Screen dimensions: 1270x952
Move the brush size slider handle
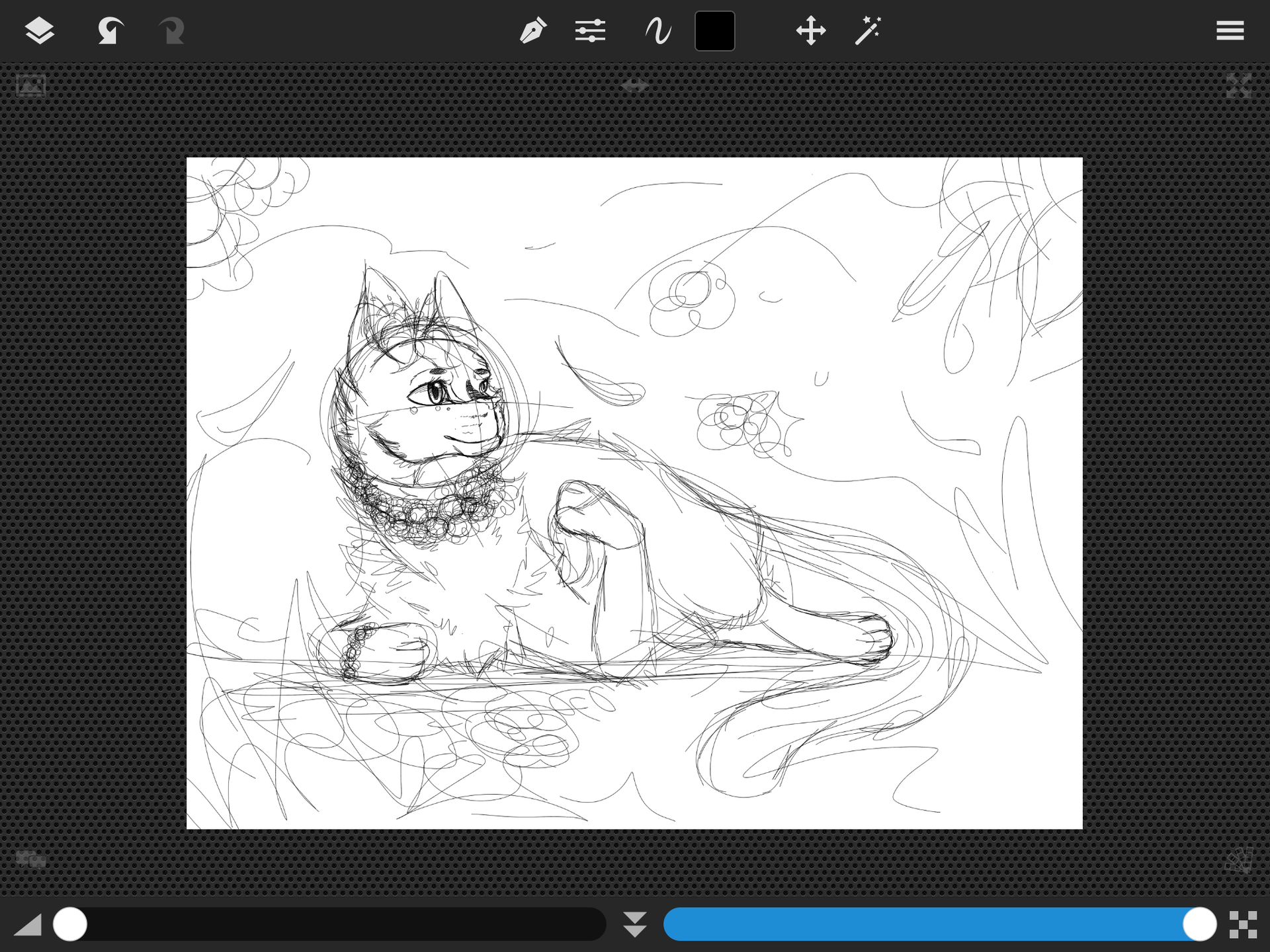click(70, 924)
